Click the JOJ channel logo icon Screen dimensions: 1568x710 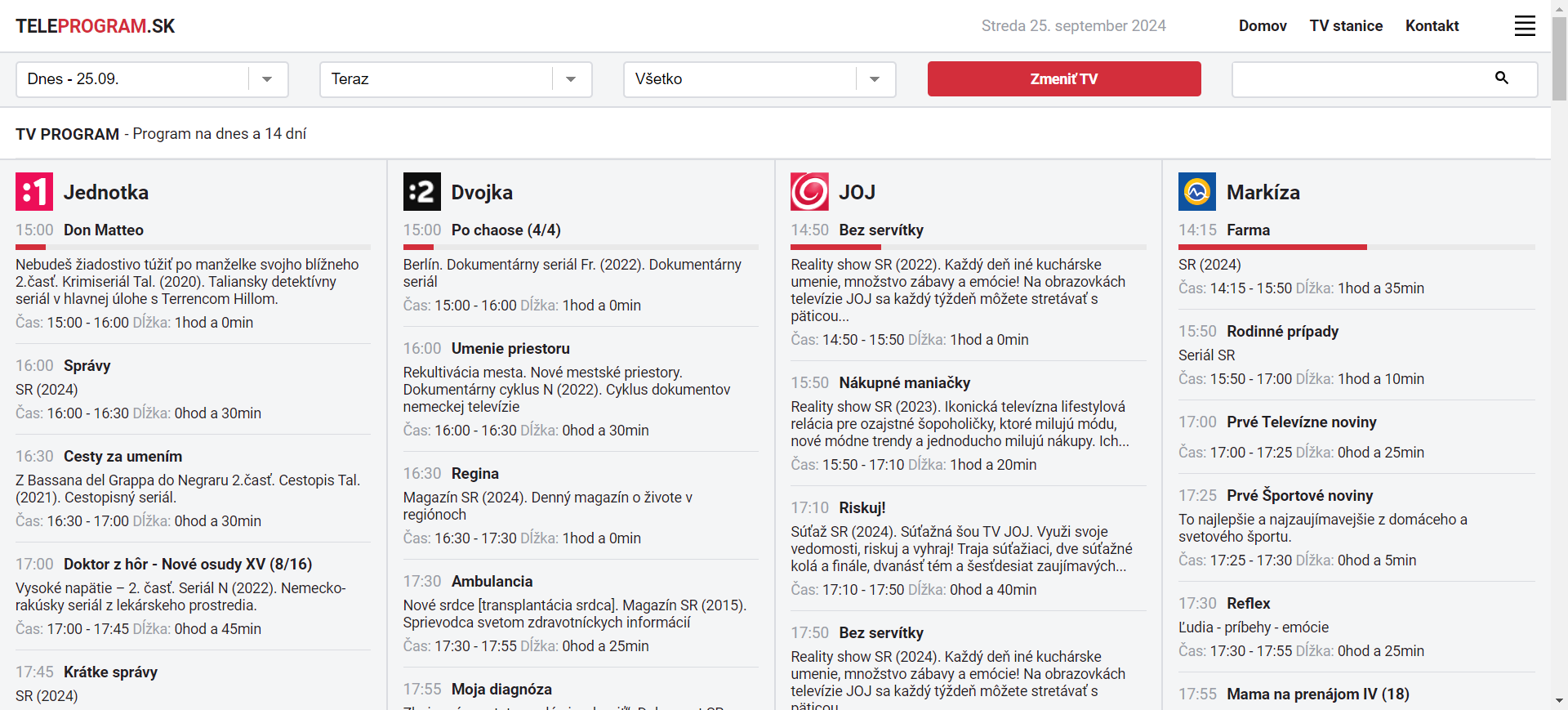pos(809,192)
